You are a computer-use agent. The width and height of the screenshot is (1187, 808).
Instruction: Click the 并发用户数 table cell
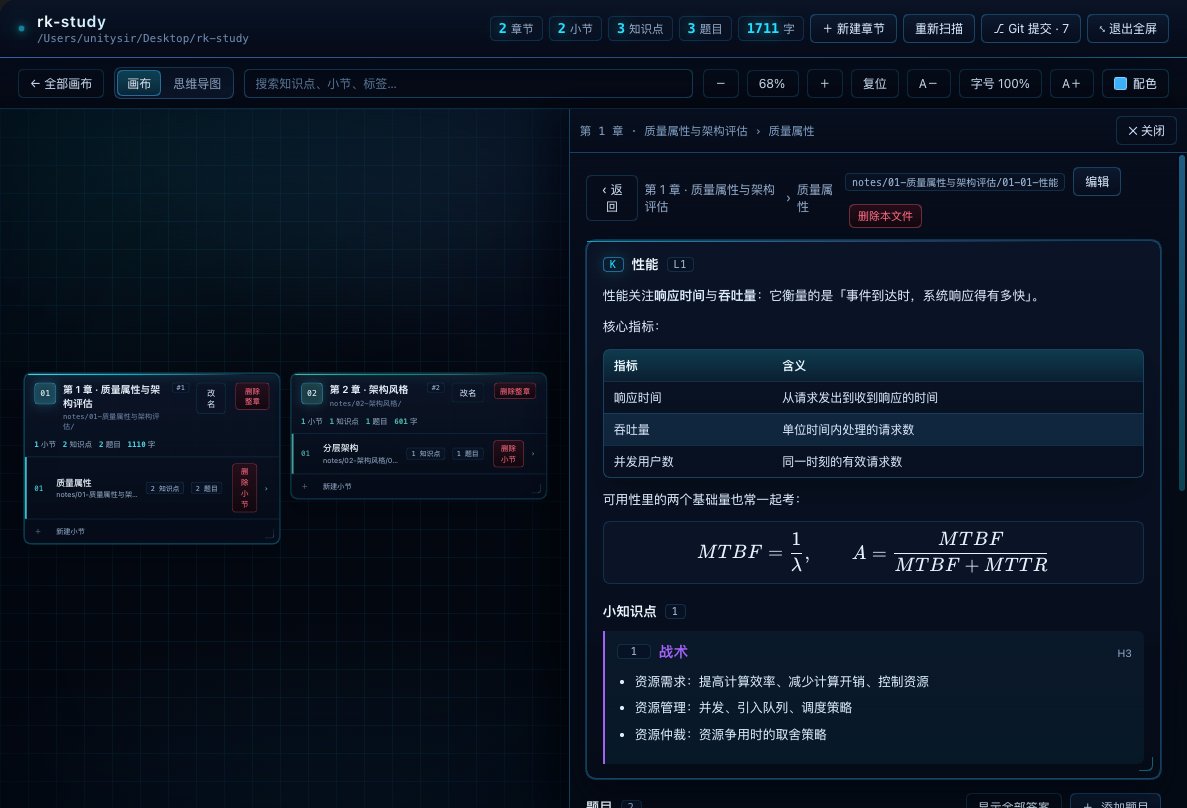(x=643, y=461)
